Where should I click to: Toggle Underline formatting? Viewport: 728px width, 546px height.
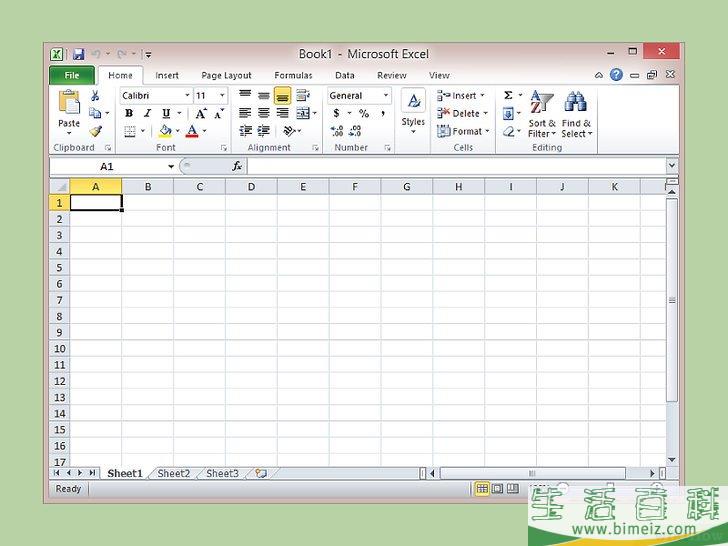pos(166,113)
